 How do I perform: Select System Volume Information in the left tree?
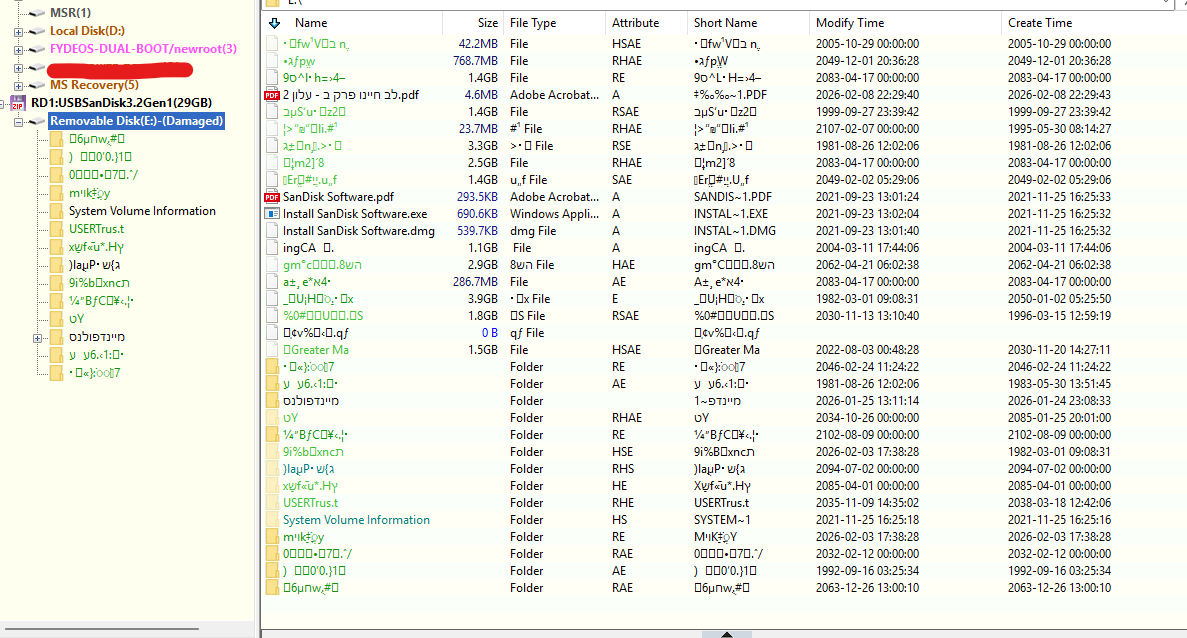[142, 211]
